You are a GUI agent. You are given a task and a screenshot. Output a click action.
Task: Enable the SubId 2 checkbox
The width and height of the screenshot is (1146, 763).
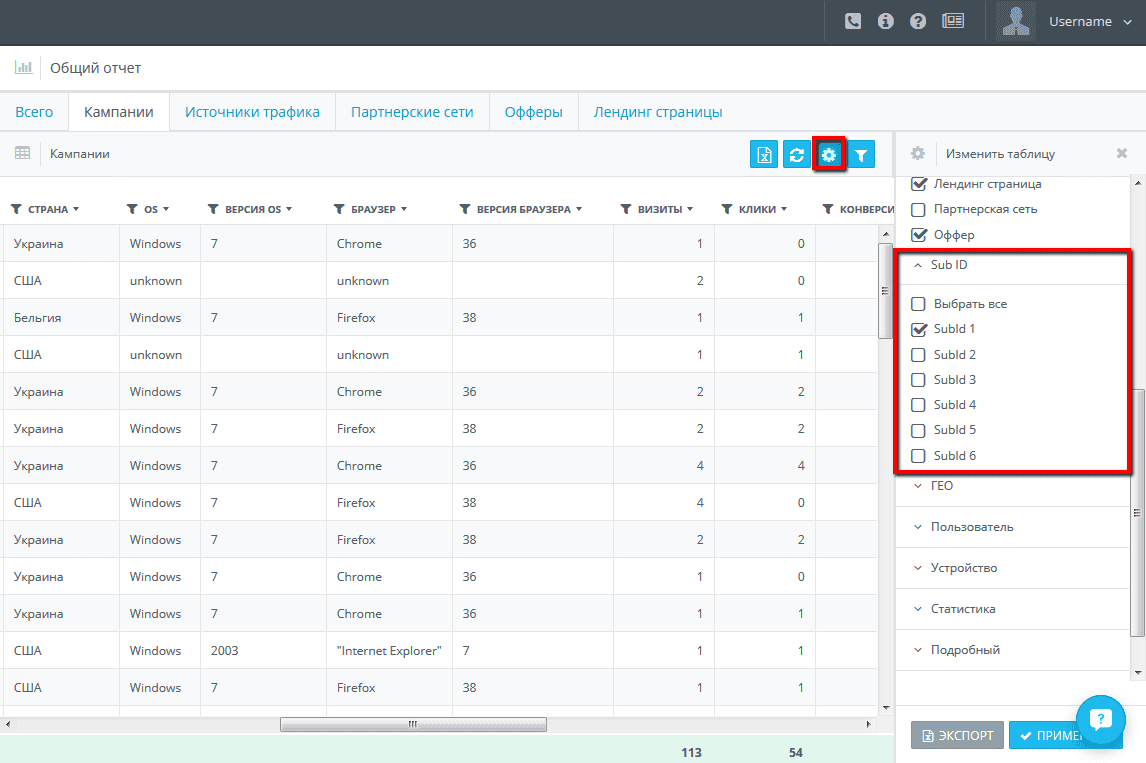919,355
